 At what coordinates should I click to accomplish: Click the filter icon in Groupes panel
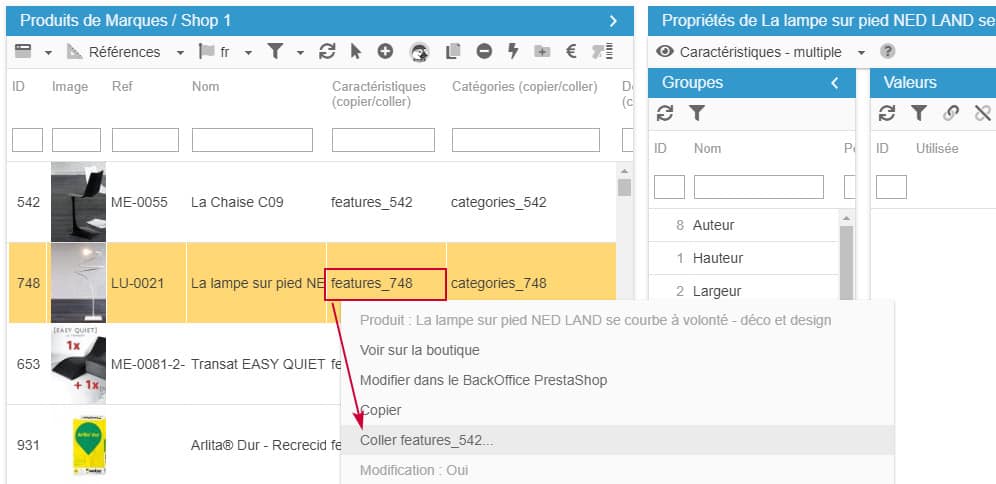point(697,114)
